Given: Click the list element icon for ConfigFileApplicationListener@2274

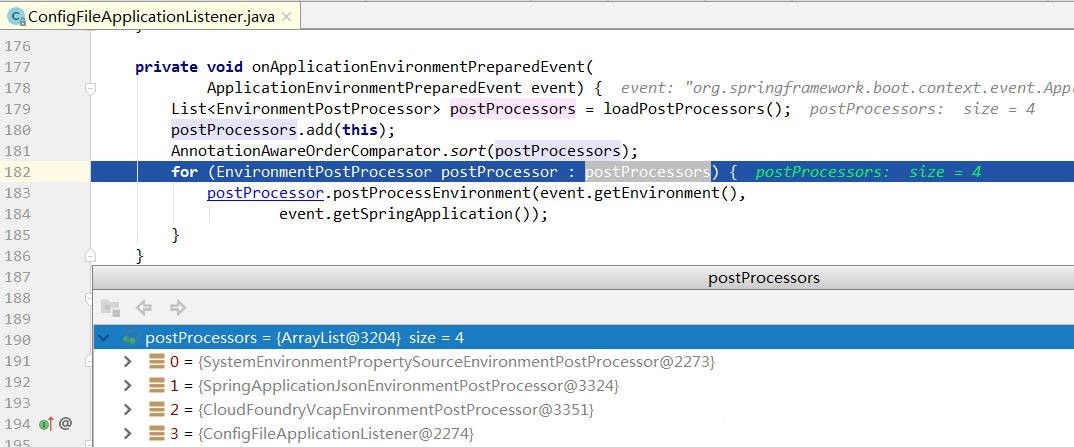Looking at the screenshot, I should click(156, 433).
